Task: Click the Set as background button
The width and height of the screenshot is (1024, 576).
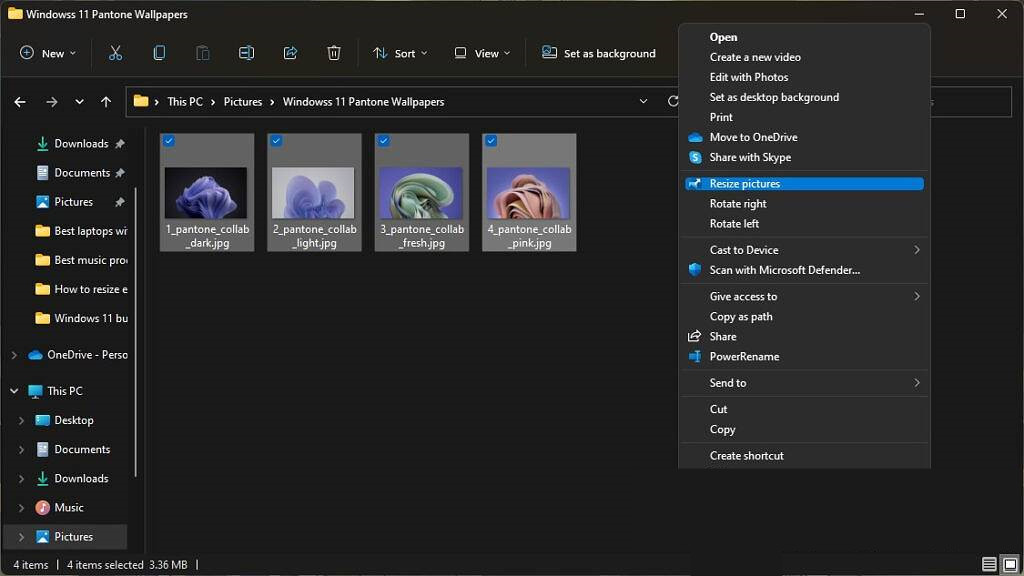Action: tap(599, 53)
